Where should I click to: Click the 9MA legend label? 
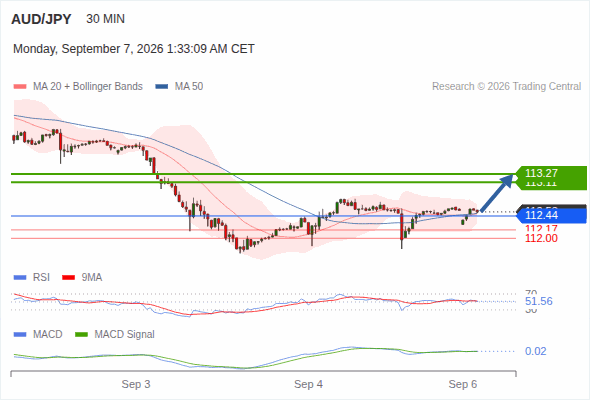coord(92,278)
